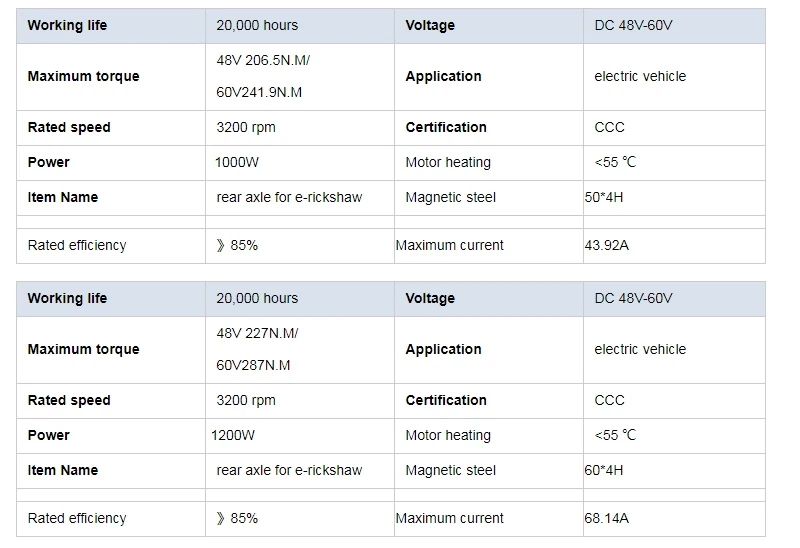Click the 1200W power value

coord(233,435)
